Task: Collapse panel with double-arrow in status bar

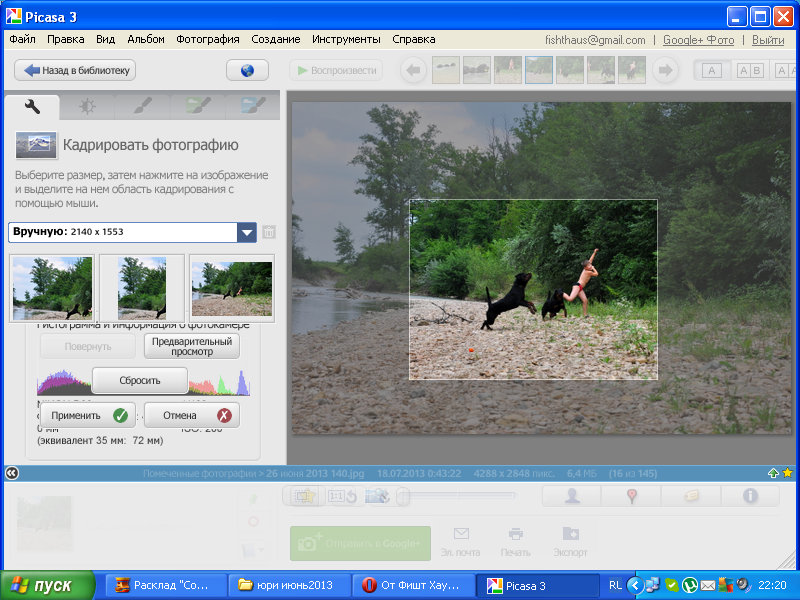Action: click(x=10, y=472)
